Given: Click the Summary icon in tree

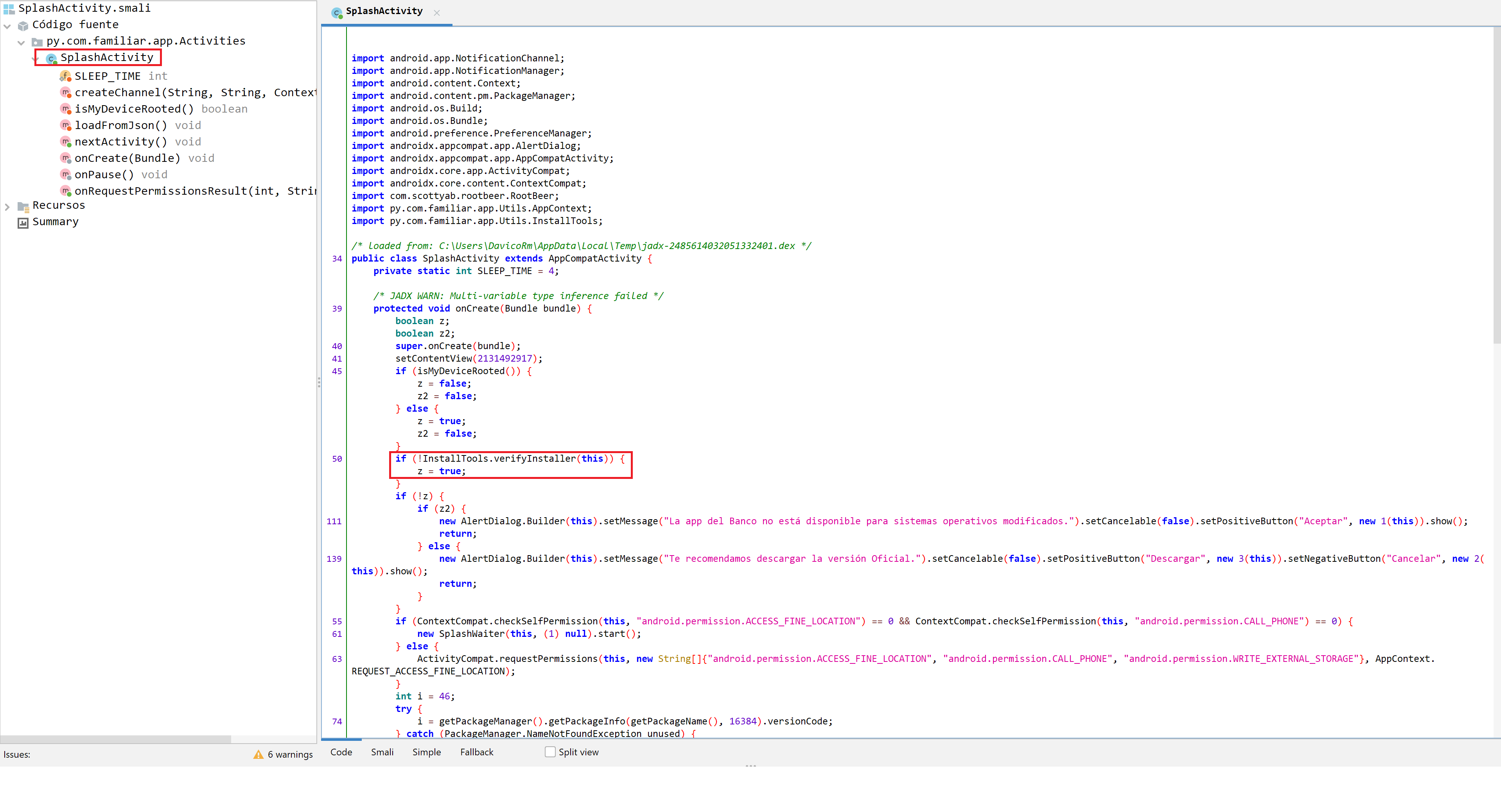Looking at the screenshot, I should (23, 222).
